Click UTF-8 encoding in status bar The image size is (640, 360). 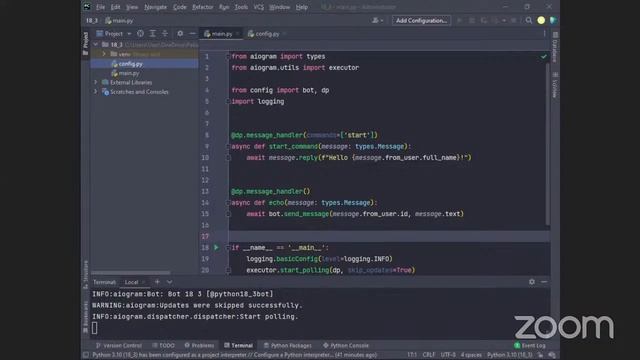tap(448, 355)
